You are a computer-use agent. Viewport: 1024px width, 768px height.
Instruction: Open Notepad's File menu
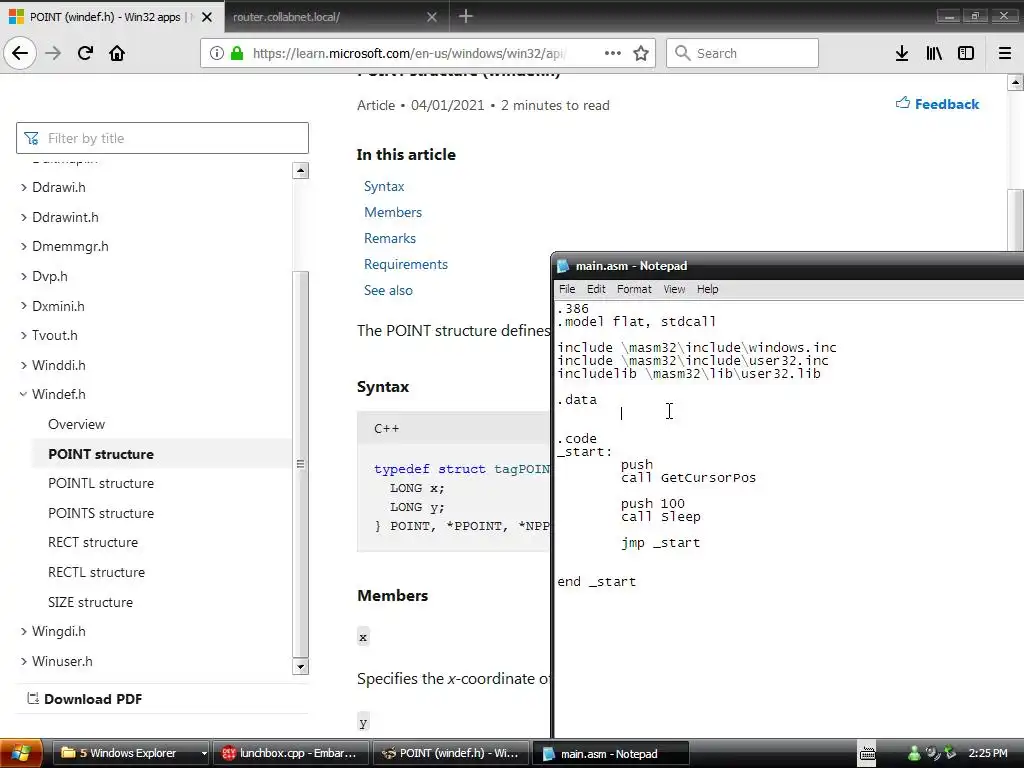pos(567,289)
